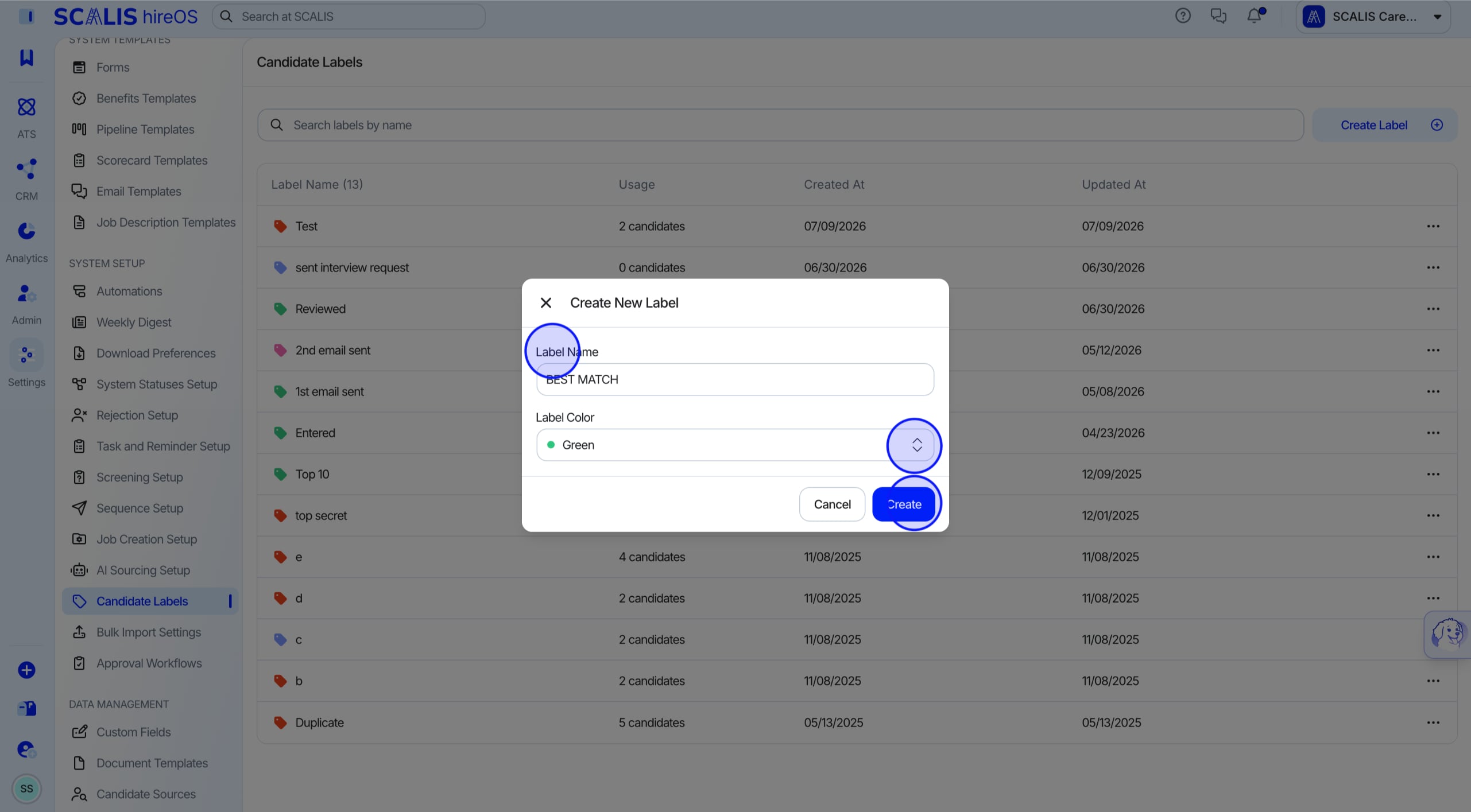Open the Admin module in left rail
This screenshot has height=812, width=1471.
tap(26, 304)
